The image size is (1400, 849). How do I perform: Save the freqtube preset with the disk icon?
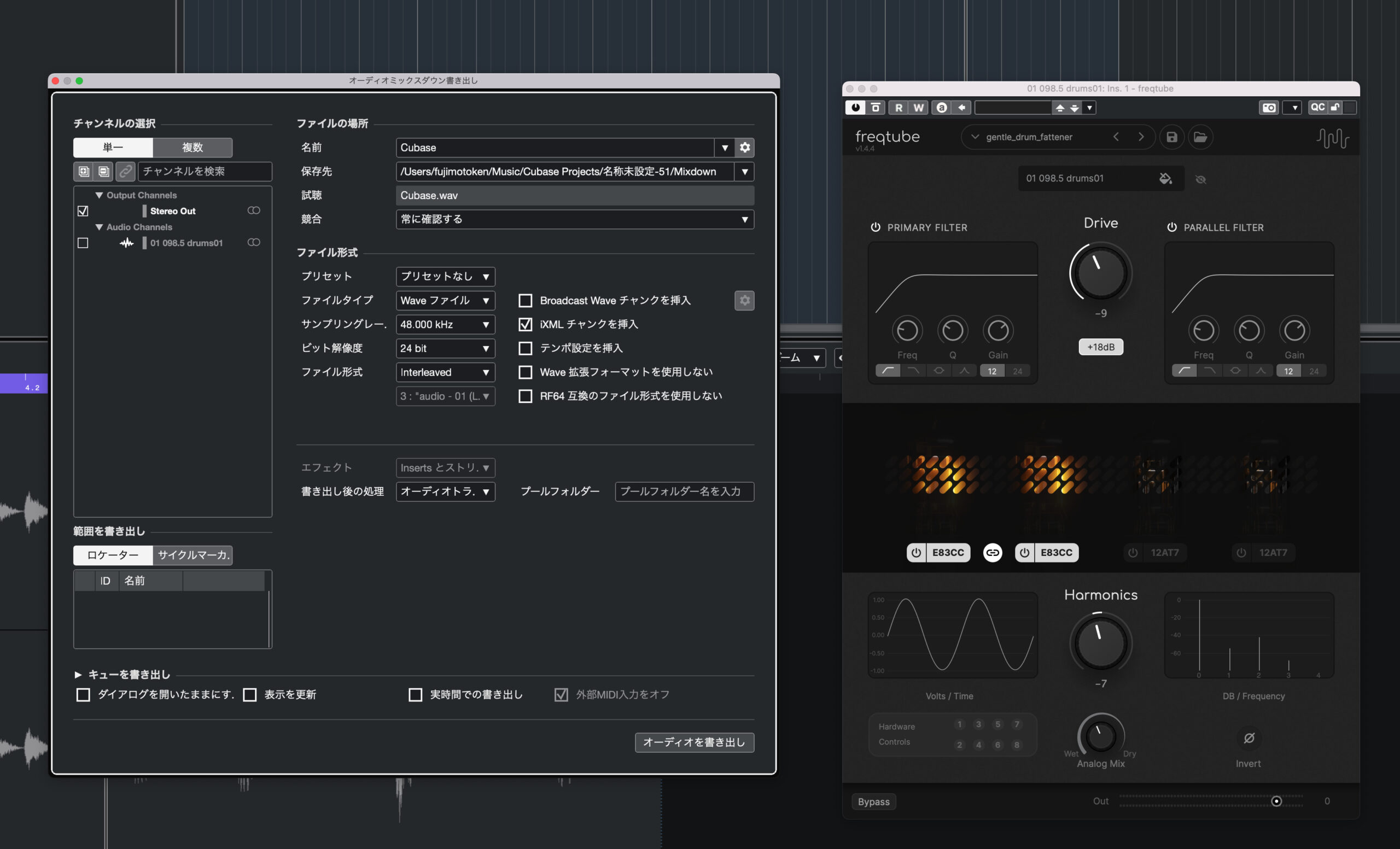[x=1171, y=137]
